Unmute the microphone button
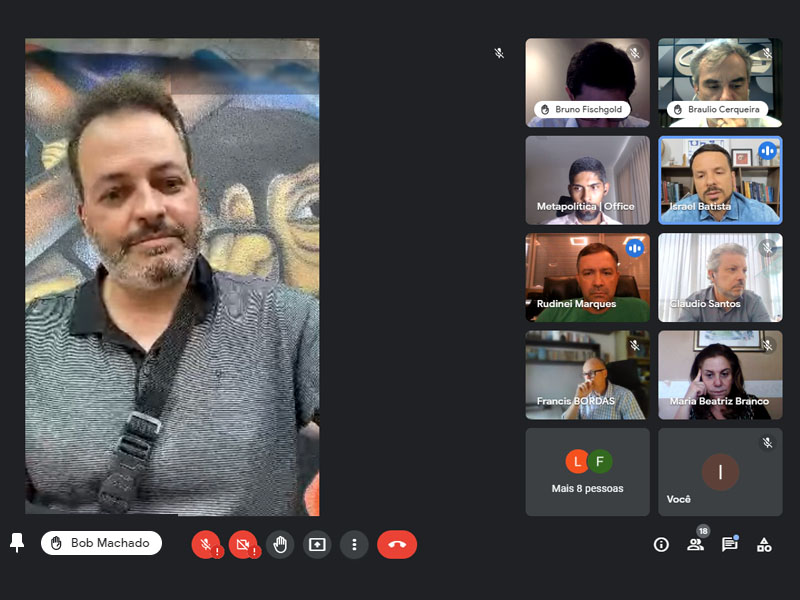 coord(205,544)
